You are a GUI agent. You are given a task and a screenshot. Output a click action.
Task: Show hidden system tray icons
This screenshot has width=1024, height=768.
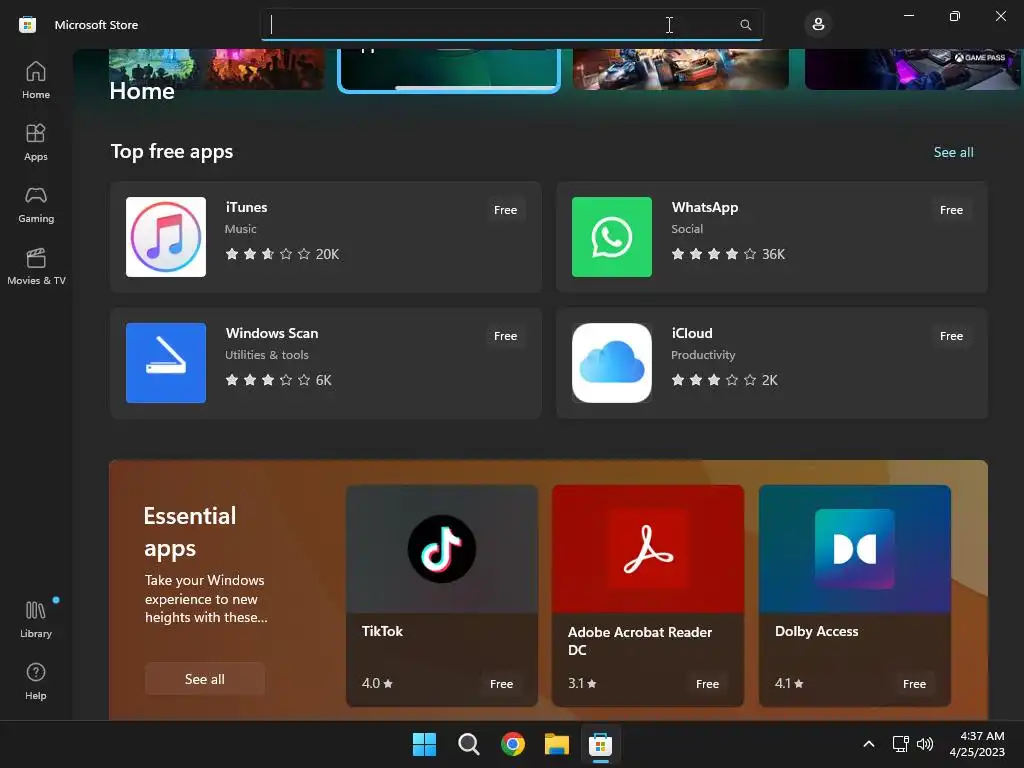(869, 744)
